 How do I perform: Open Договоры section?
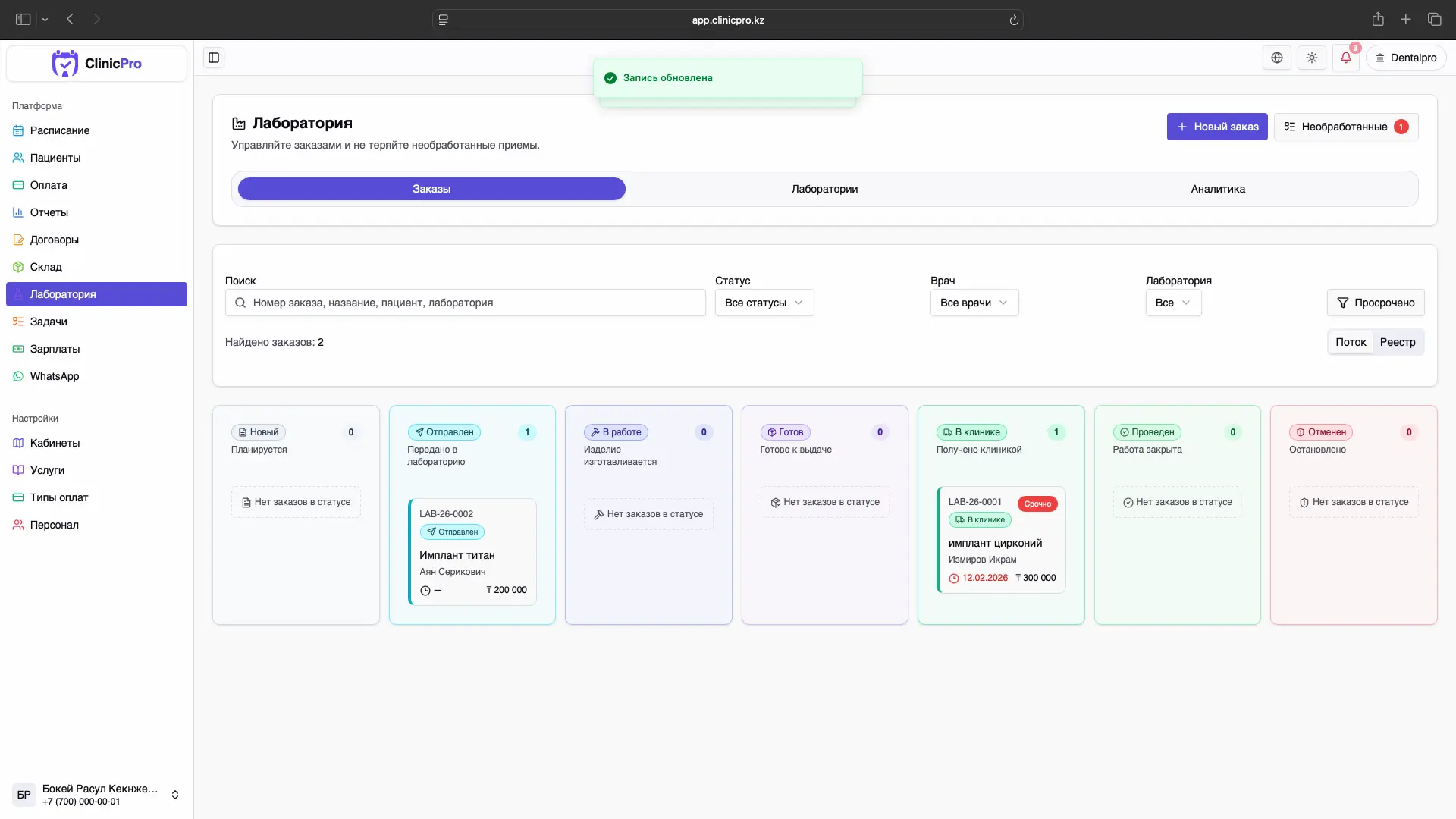(96, 240)
